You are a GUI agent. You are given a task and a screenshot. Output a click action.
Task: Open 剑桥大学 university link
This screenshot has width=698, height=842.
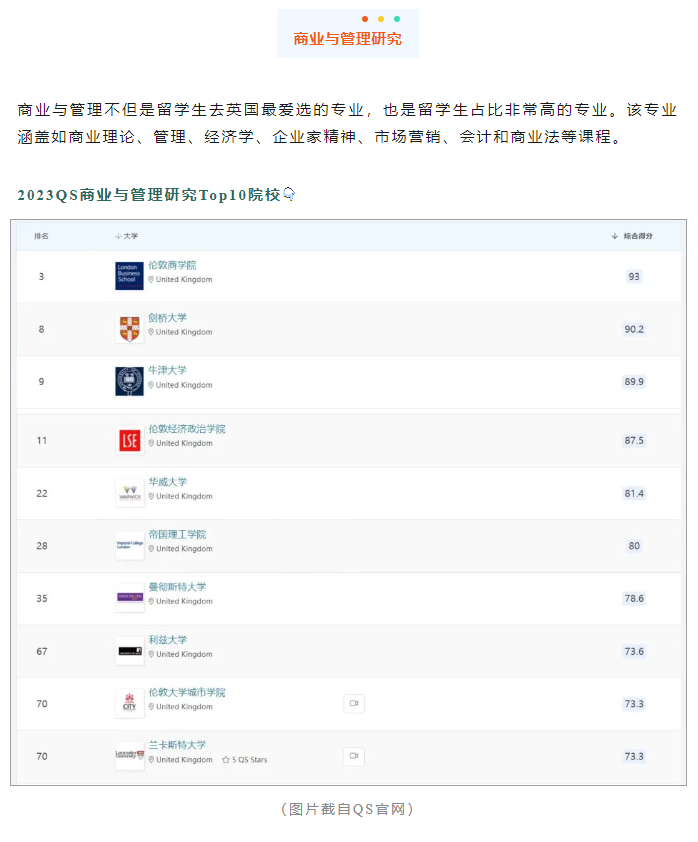[x=168, y=318]
